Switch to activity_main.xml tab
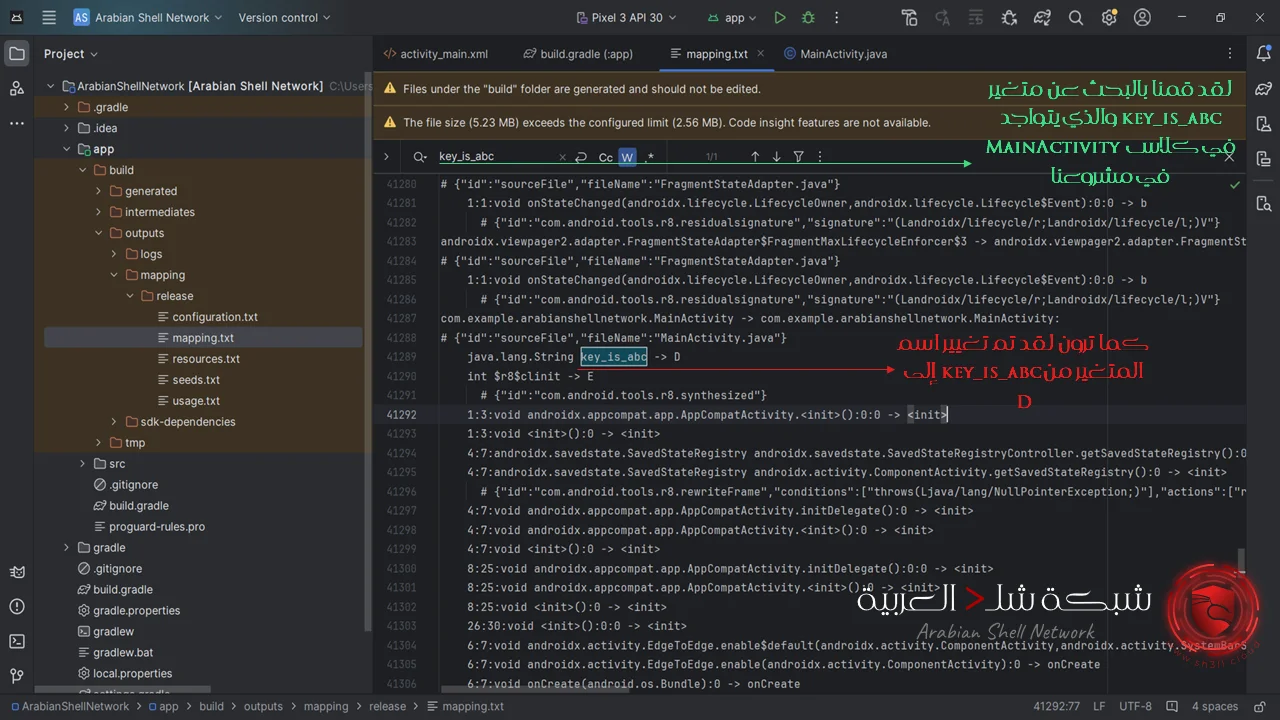 436,54
